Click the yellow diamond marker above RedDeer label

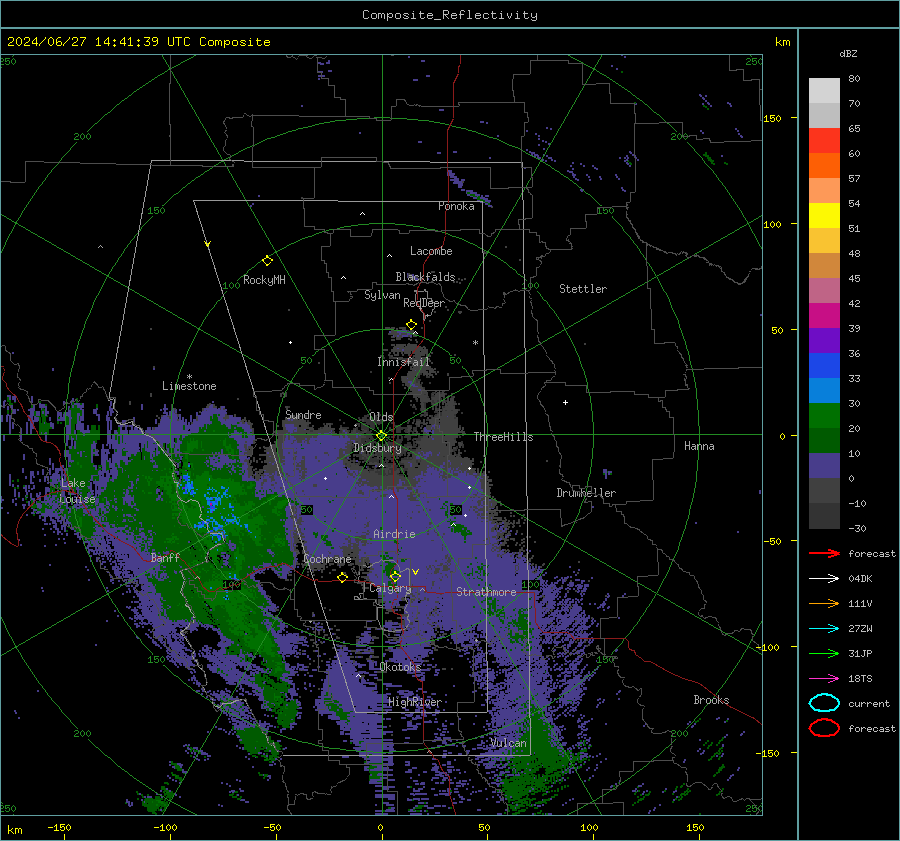411,325
